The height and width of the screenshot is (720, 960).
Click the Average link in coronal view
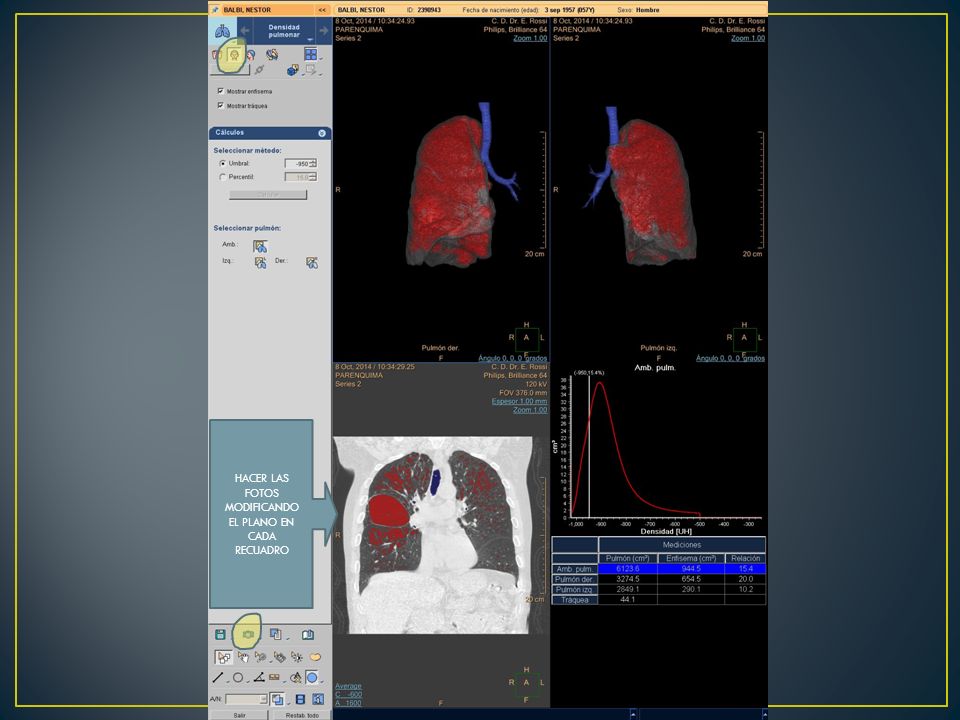(x=348, y=686)
